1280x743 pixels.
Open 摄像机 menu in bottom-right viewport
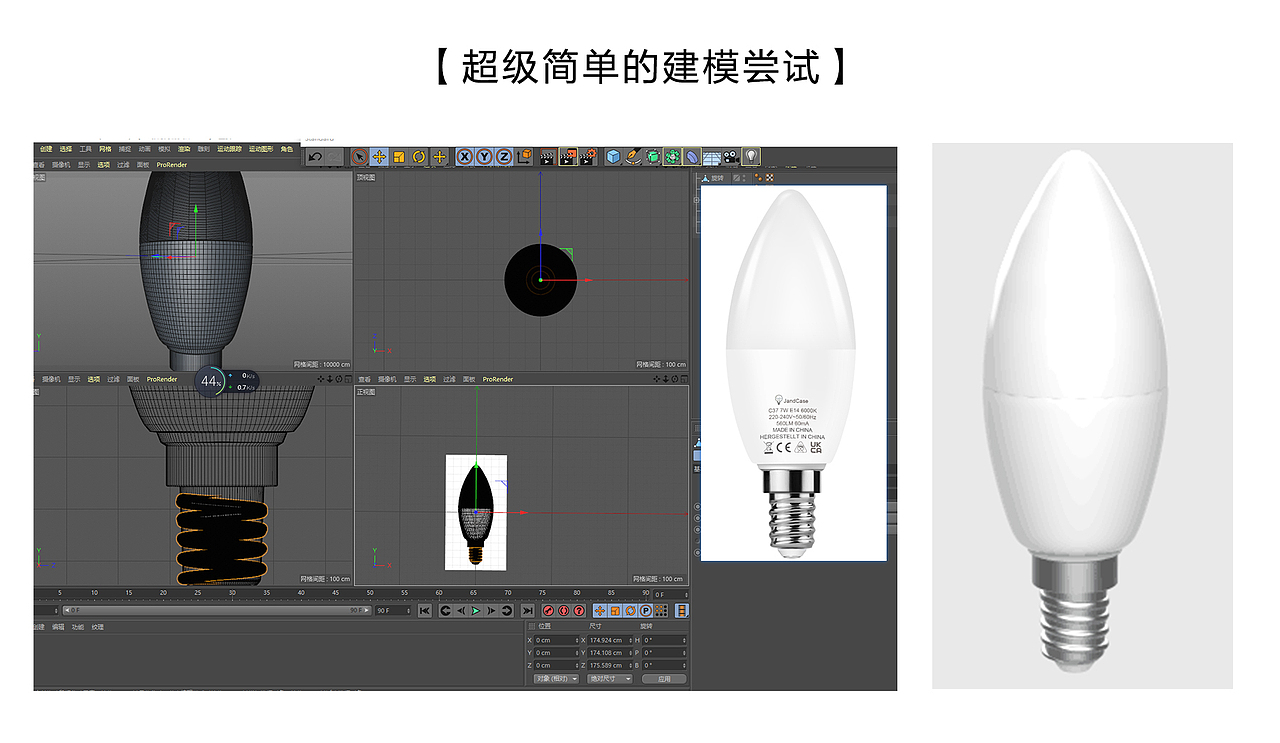pos(385,380)
